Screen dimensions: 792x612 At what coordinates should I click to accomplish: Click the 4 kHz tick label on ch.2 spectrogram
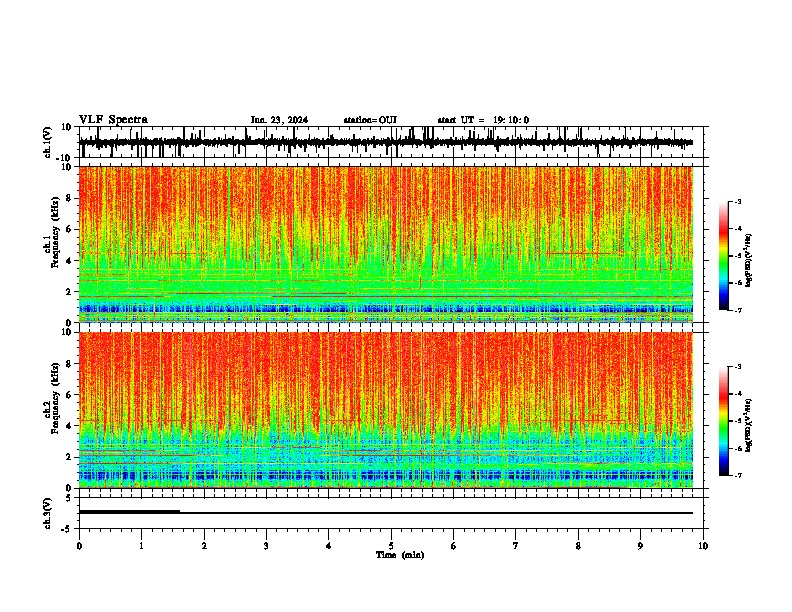point(69,426)
